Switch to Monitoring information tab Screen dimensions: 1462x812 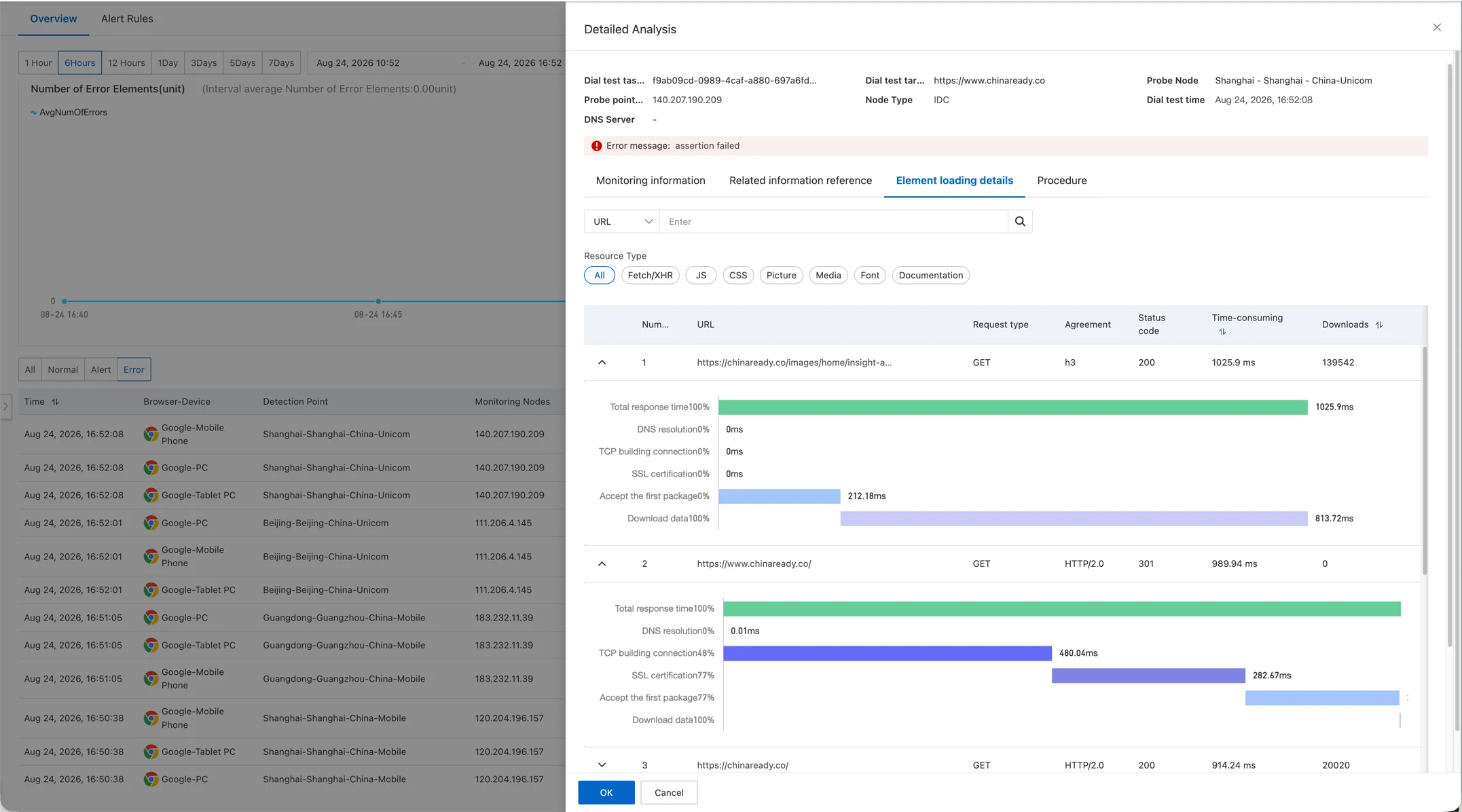pos(651,181)
